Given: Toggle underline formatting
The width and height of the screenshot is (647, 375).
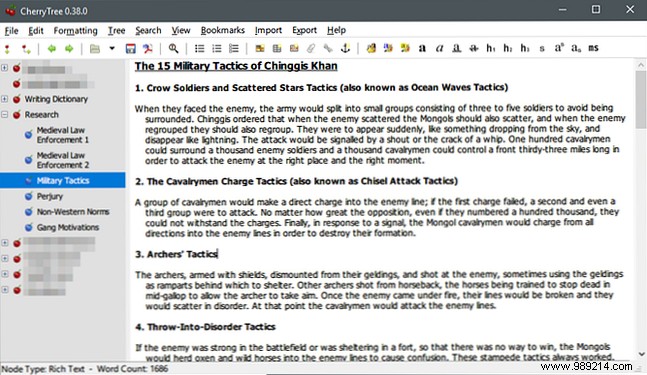Looking at the screenshot, I should [x=456, y=48].
